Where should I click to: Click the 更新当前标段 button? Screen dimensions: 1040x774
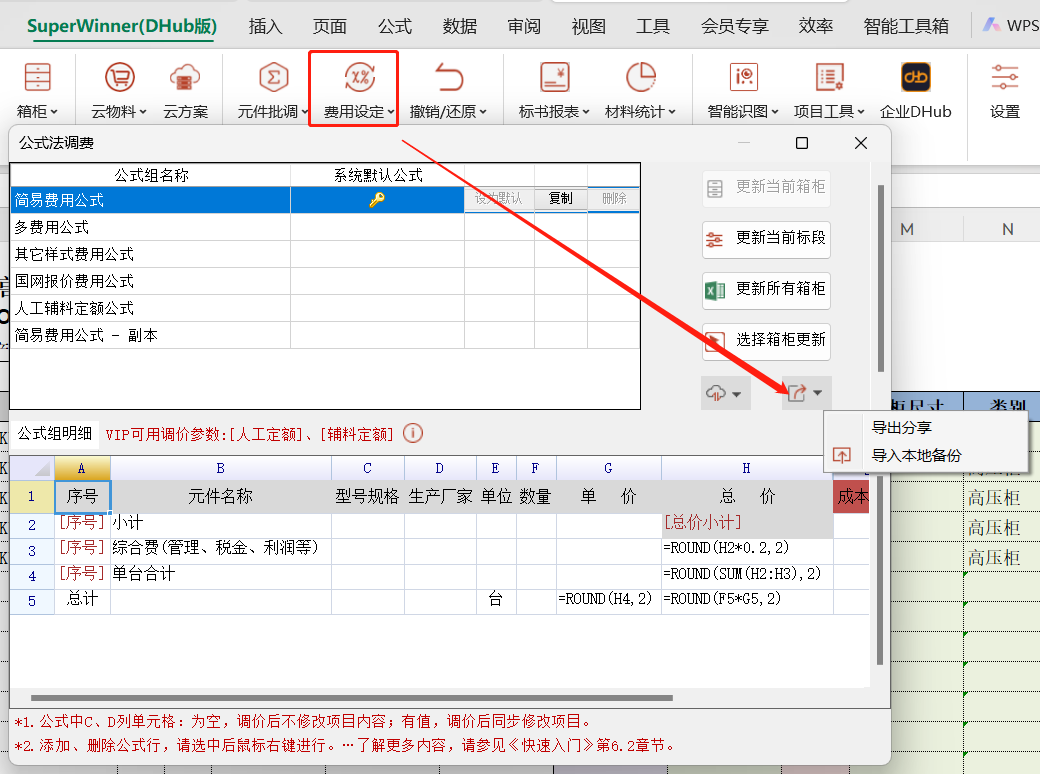(x=766, y=239)
